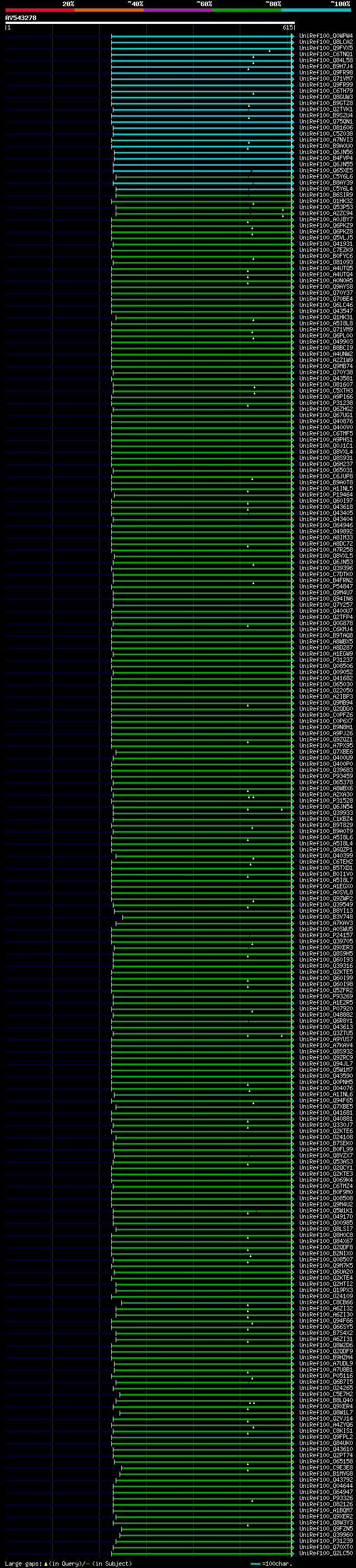
Task: Click the =100char. scale legend
Action: [x=271, y=1564]
